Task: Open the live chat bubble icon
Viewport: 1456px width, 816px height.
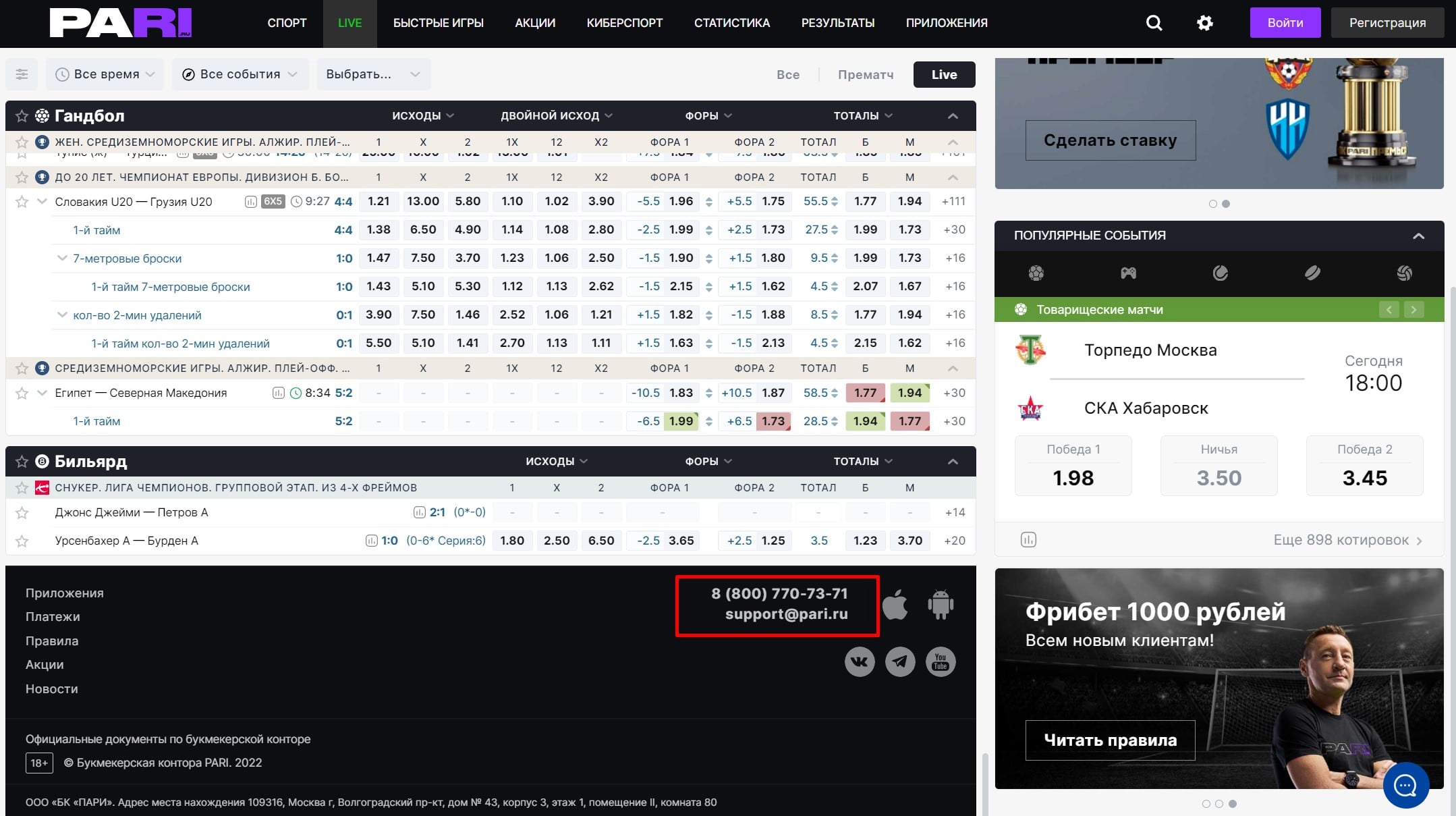Action: click(1405, 785)
